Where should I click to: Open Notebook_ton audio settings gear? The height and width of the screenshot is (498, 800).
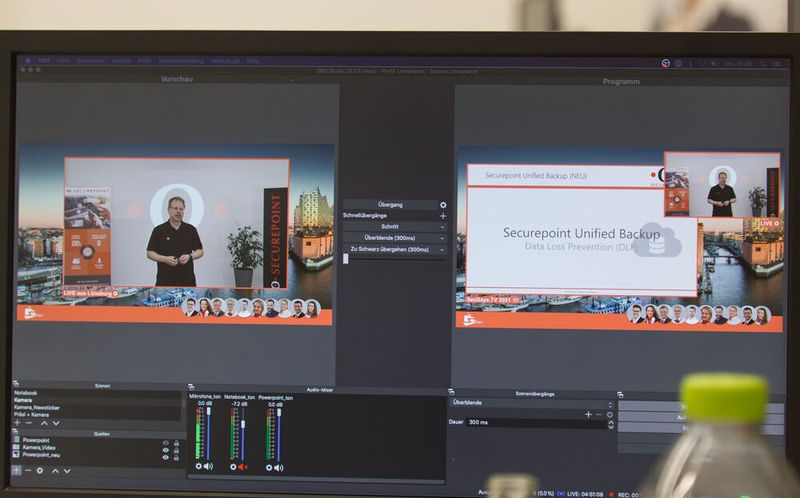click(x=233, y=467)
